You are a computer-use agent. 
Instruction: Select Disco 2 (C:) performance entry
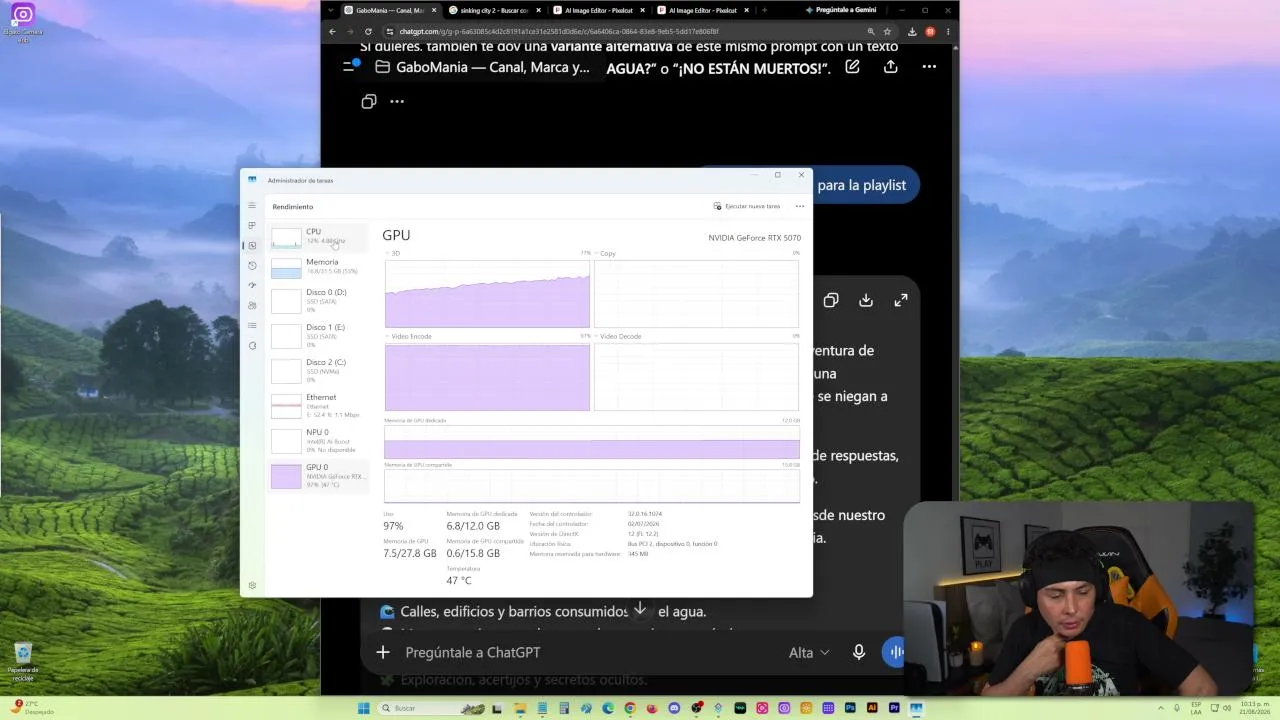(319, 370)
